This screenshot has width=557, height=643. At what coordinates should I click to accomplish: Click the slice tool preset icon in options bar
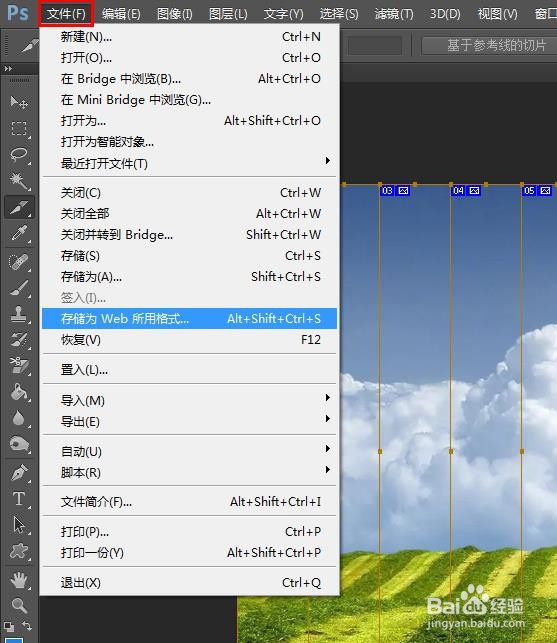(30, 45)
